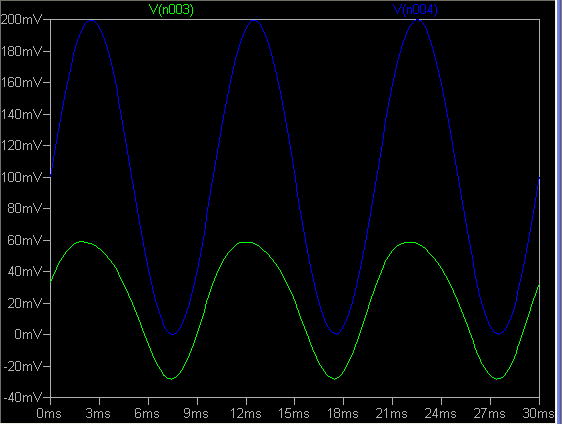The height and width of the screenshot is (424, 562).
Task: Click the first peak of the blue waveform
Action: click(x=92, y=20)
